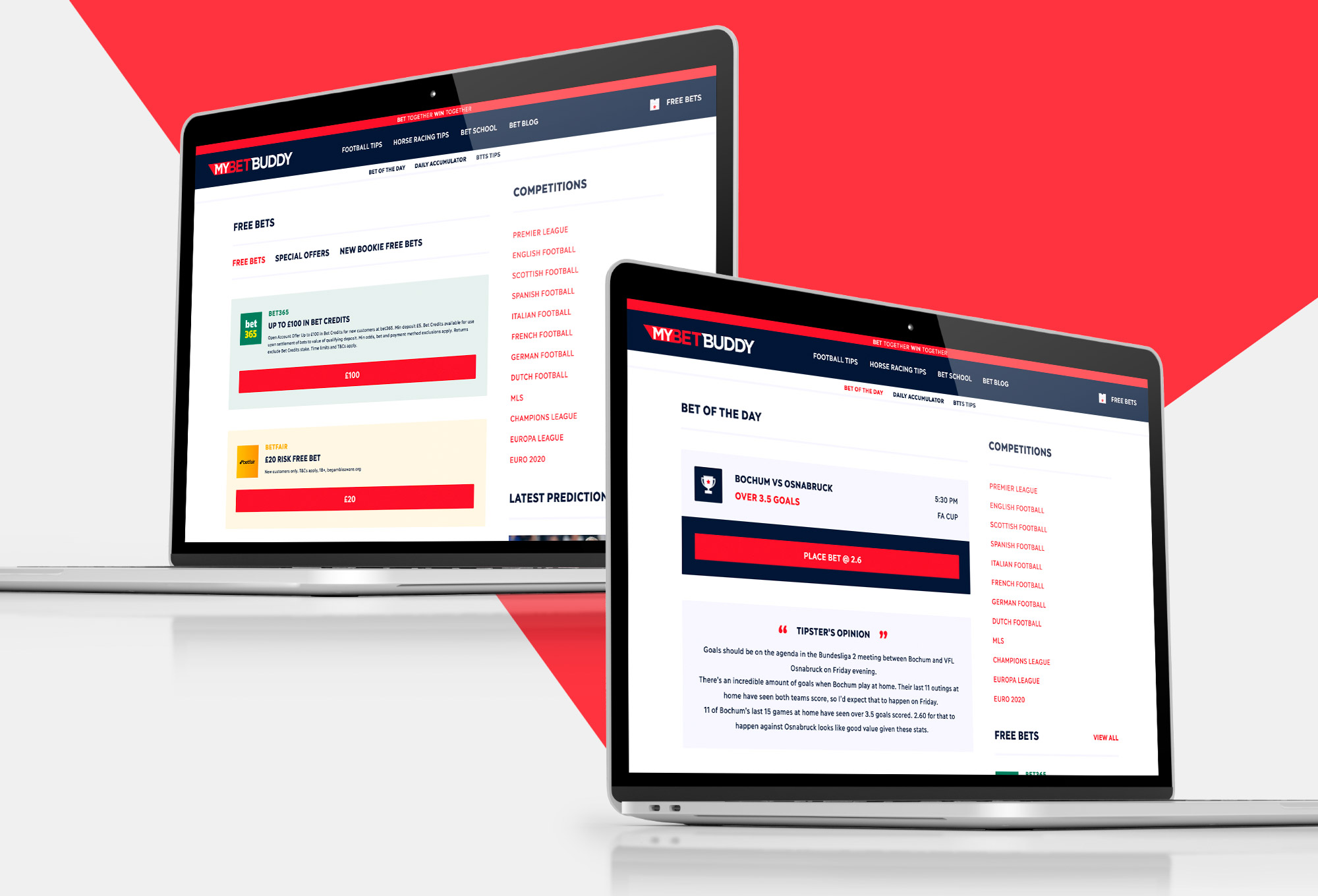1318x896 pixels.
Task: Select the £100 Bet365 offer button
Action: [340, 375]
